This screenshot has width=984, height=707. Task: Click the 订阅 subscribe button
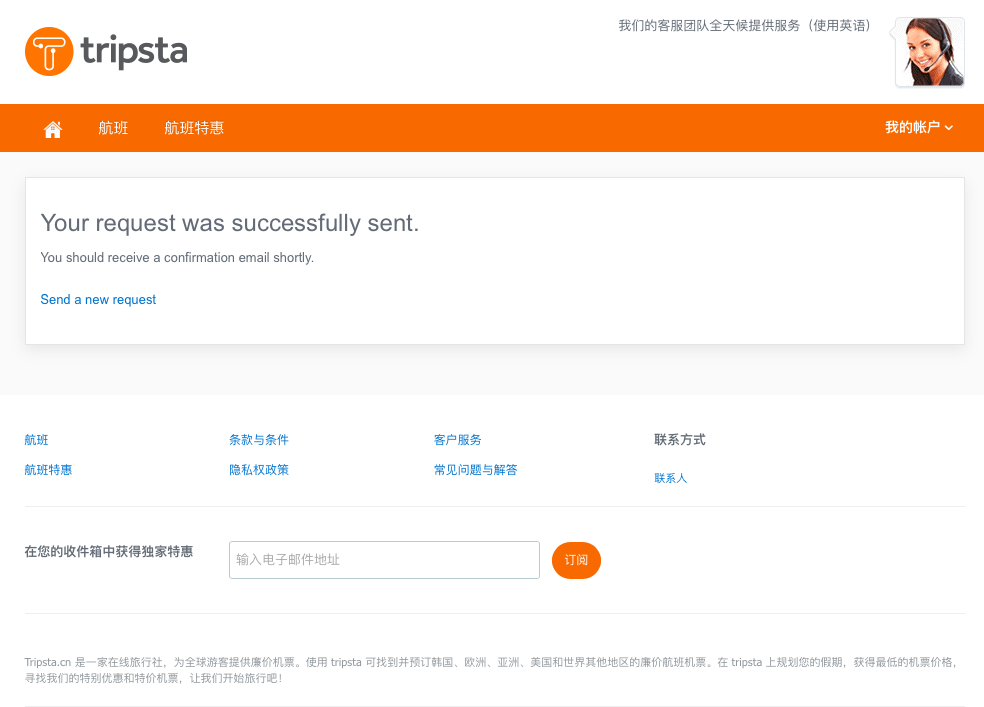(576, 560)
